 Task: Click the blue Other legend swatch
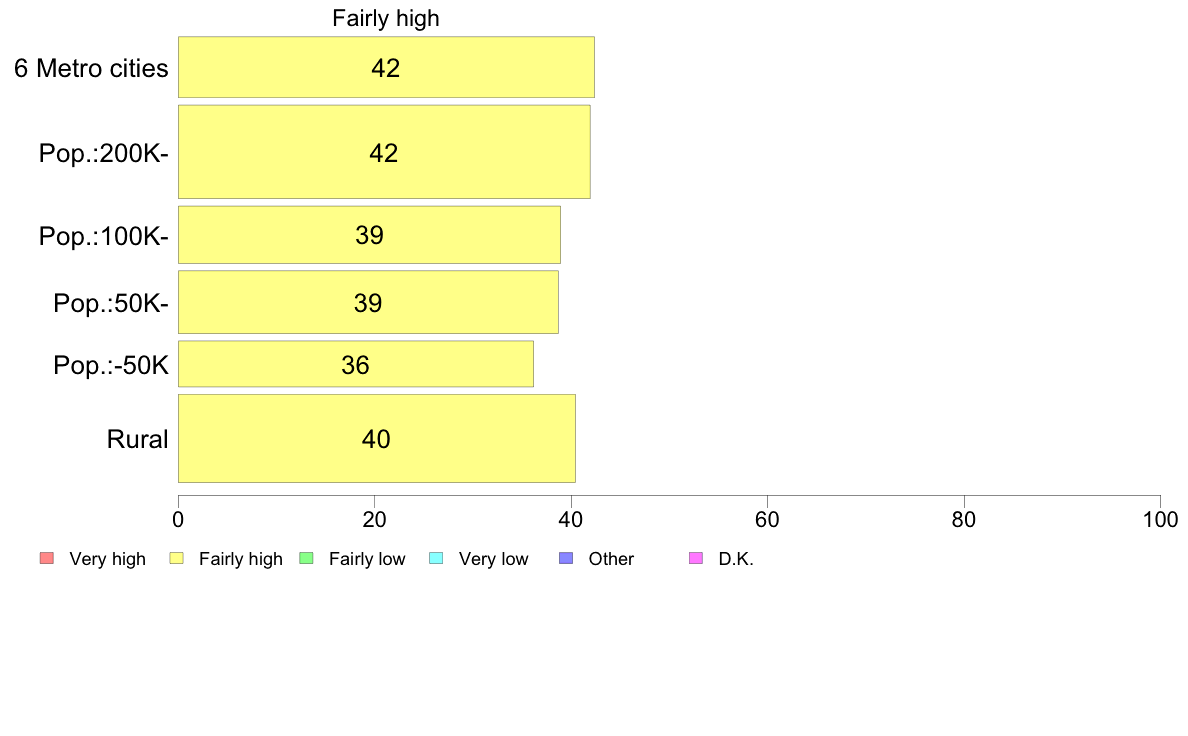tap(566, 559)
